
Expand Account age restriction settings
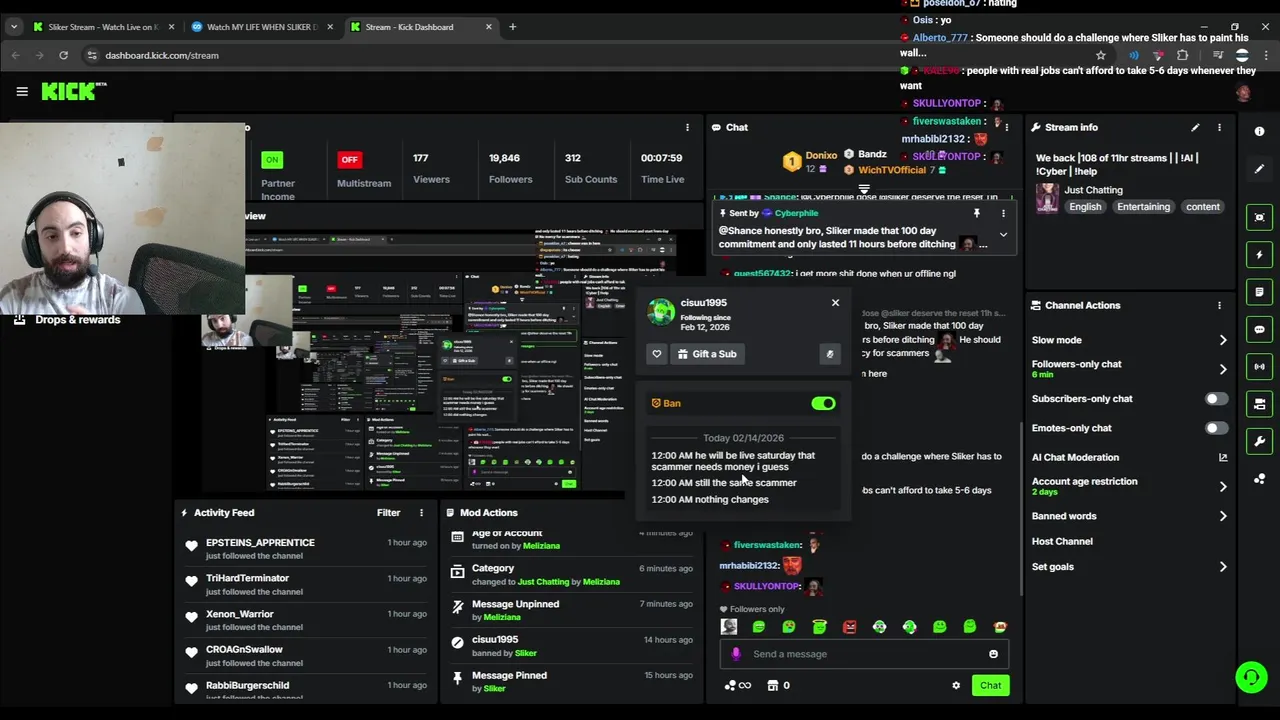pos(1222,487)
